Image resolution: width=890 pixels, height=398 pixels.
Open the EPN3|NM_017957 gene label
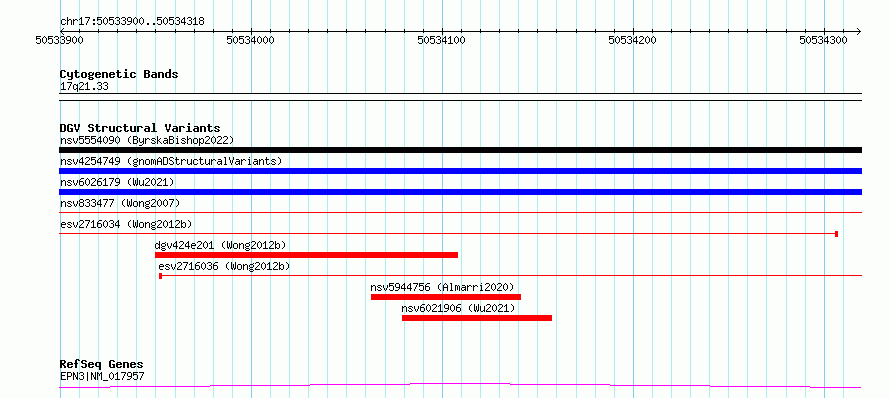click(102, 376)
